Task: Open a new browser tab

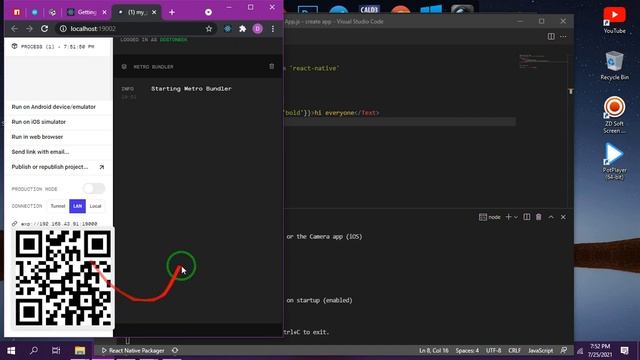Action: click(172, 12)
